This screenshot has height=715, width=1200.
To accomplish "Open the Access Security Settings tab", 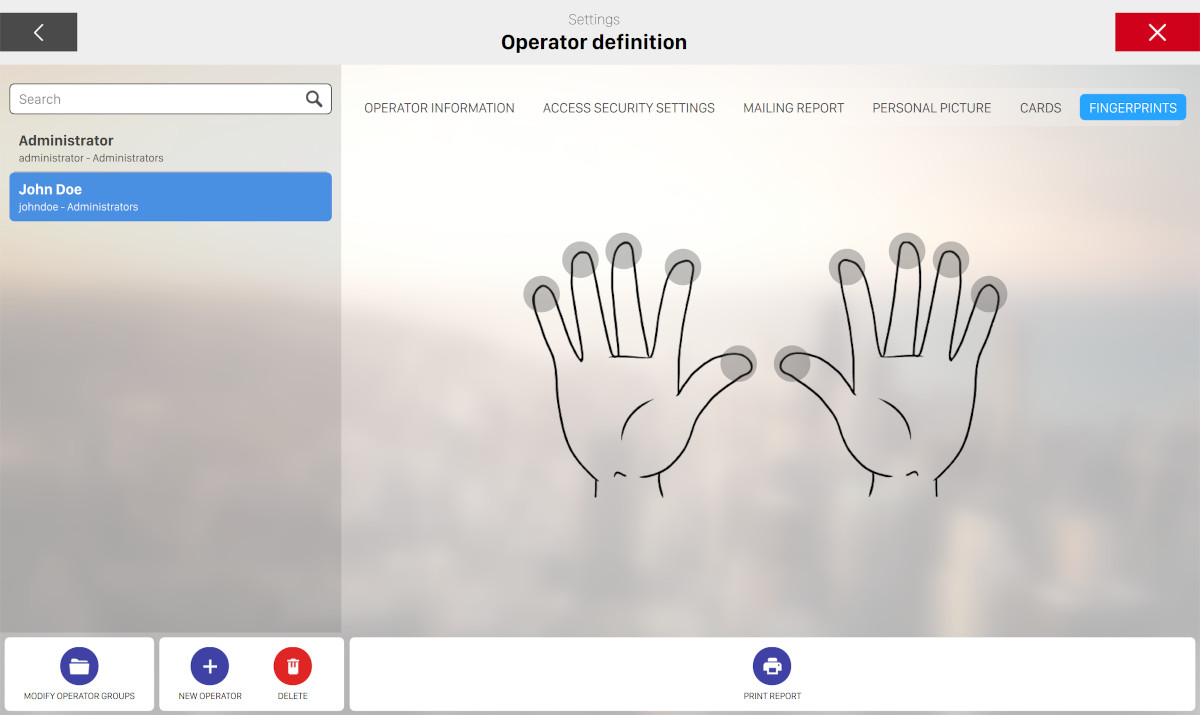I will [x=628, y=108].
